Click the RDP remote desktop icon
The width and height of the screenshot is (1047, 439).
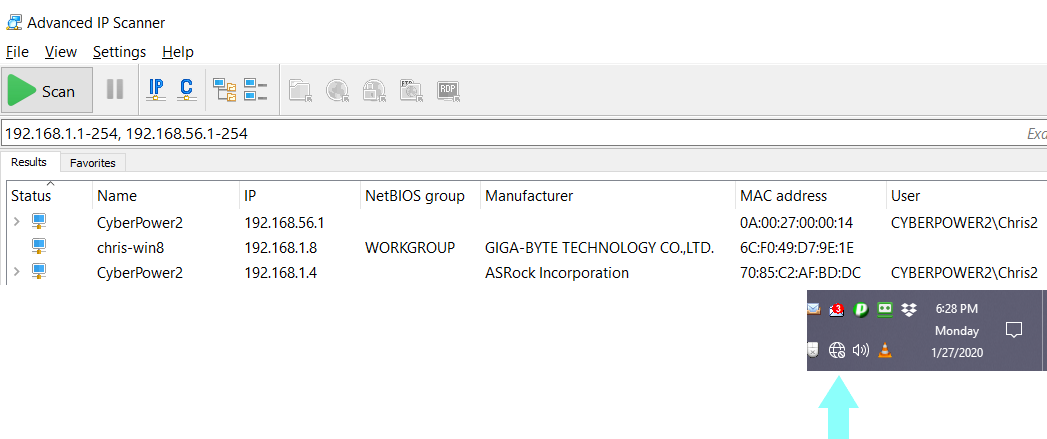(447, 90)
